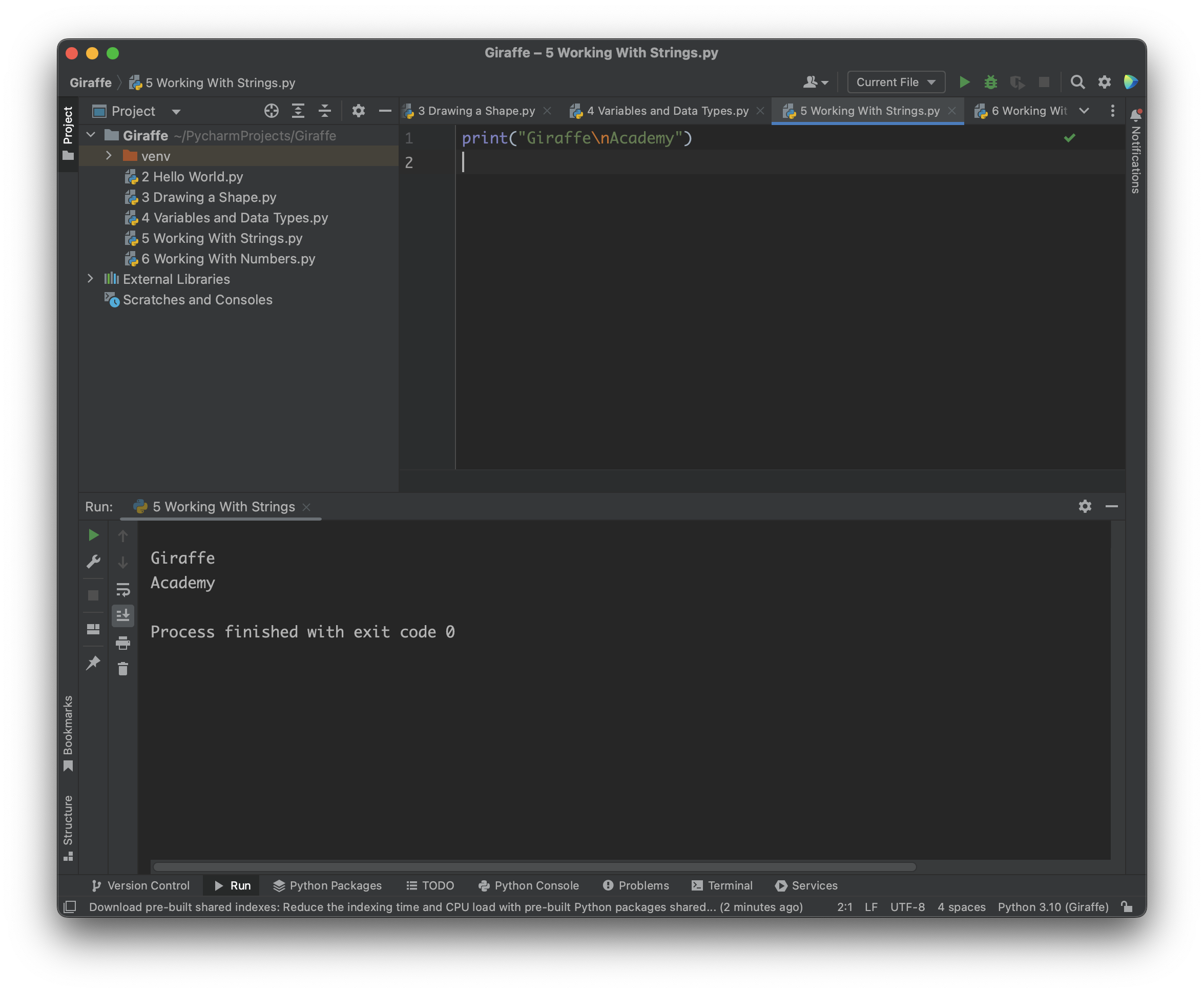
Task: Rerun program with Run panel play icon
Action: 93,535
